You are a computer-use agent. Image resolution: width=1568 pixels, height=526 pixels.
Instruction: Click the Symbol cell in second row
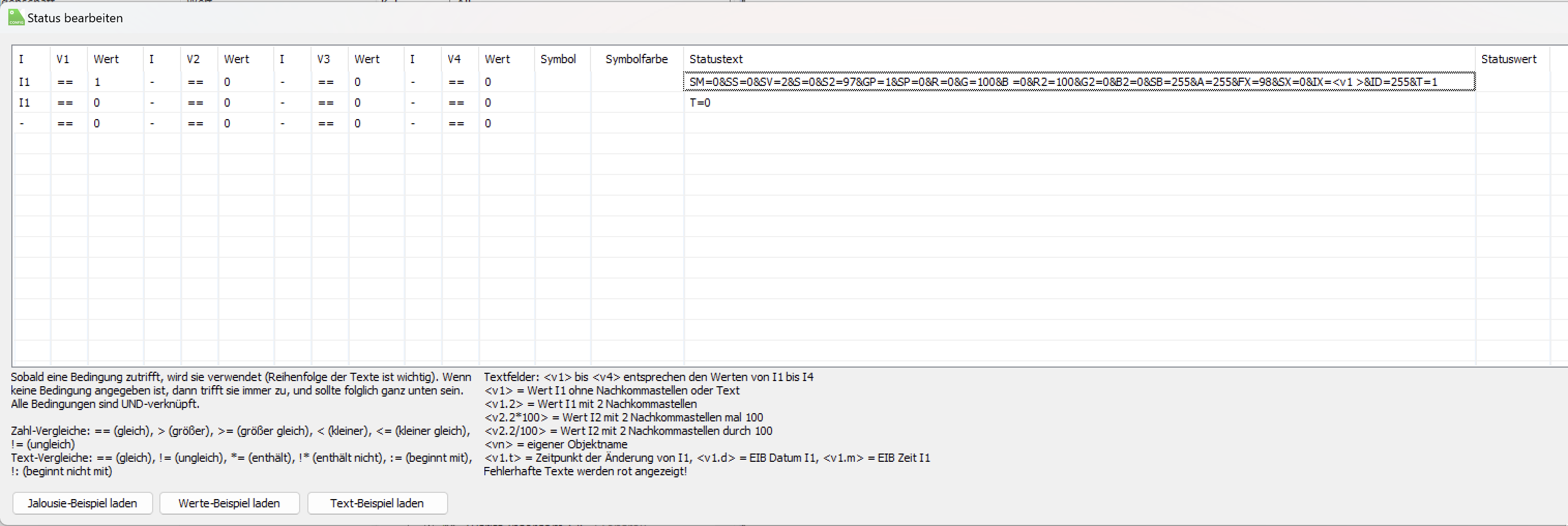tap(563, 103)
